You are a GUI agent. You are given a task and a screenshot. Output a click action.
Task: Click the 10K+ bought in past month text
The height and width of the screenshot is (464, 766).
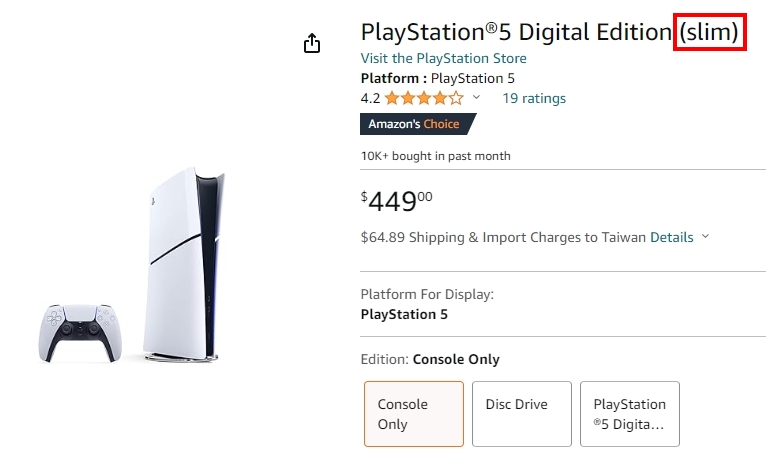click(x=435, y=156)
